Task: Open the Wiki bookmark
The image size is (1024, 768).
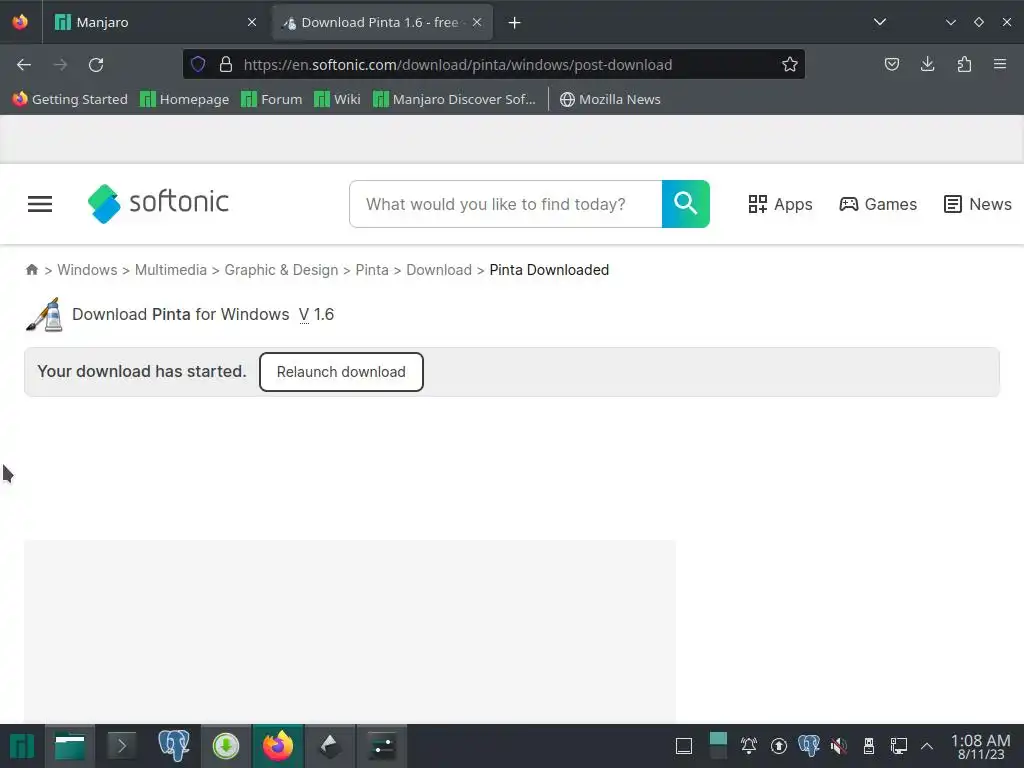Action: 338,99
